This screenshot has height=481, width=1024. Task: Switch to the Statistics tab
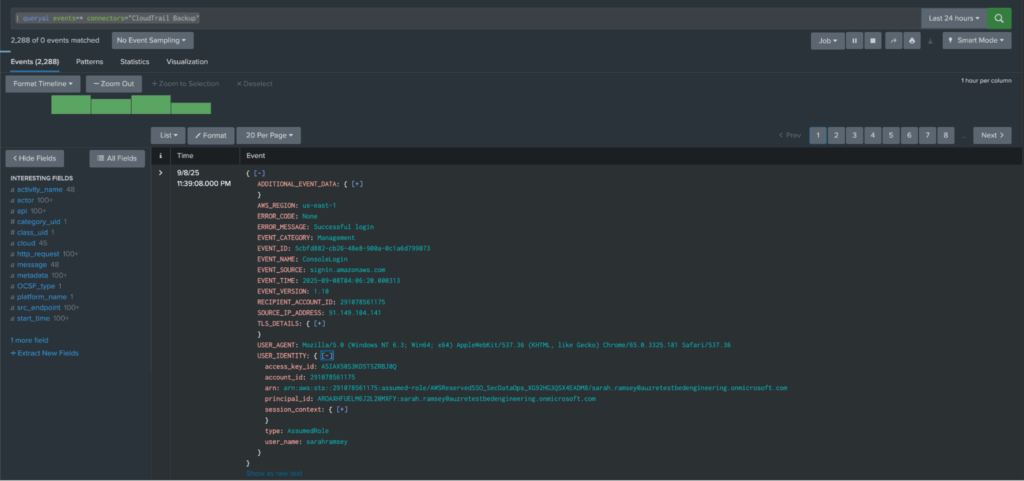pos(135,61)
